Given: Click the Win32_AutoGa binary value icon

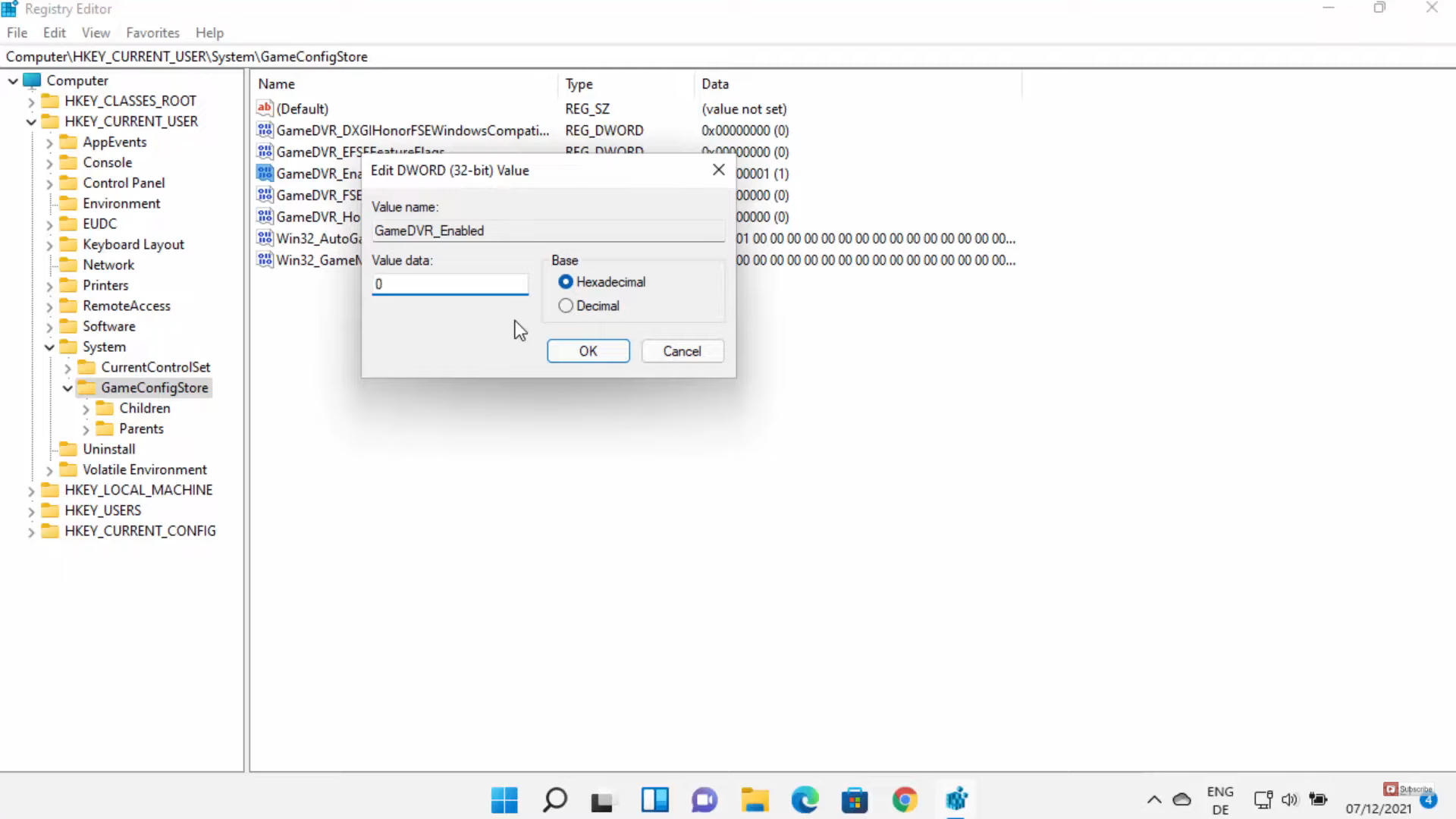Looking at the screenshot, I should (264, 238).
